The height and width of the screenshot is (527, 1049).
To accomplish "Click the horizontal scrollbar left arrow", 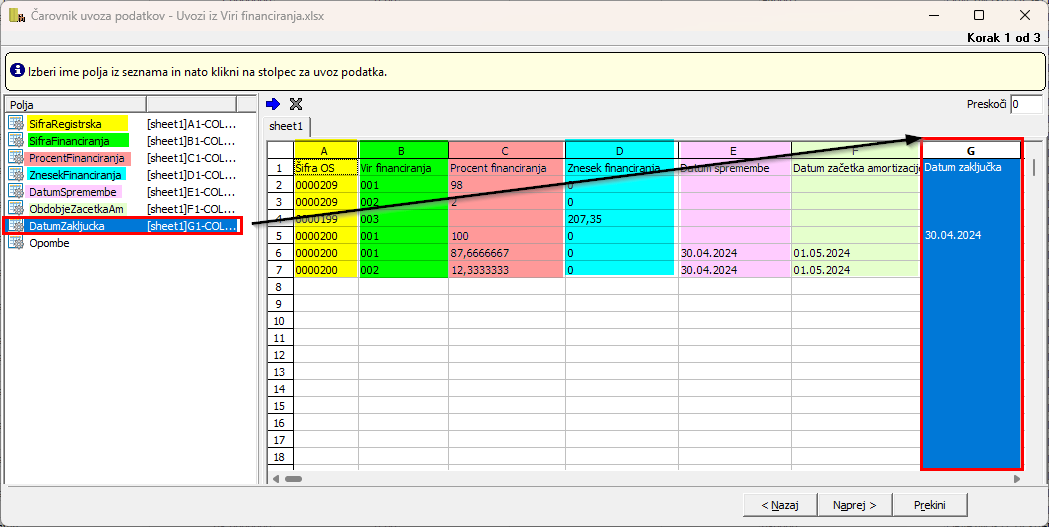I will pos(275,479).
